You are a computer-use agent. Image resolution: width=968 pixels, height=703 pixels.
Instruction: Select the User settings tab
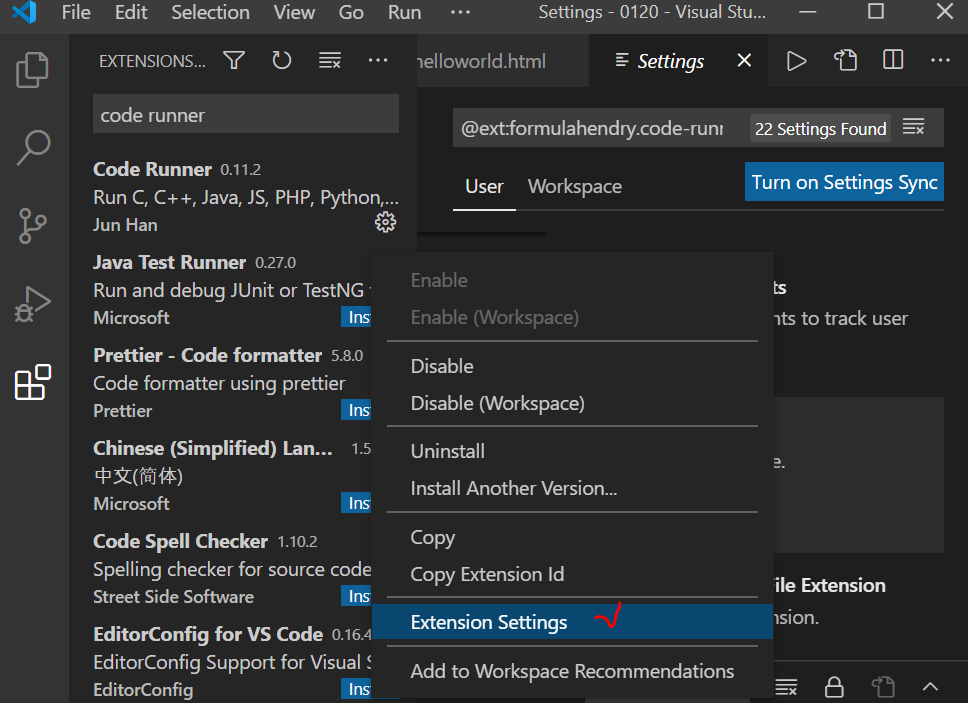(485, 186)
